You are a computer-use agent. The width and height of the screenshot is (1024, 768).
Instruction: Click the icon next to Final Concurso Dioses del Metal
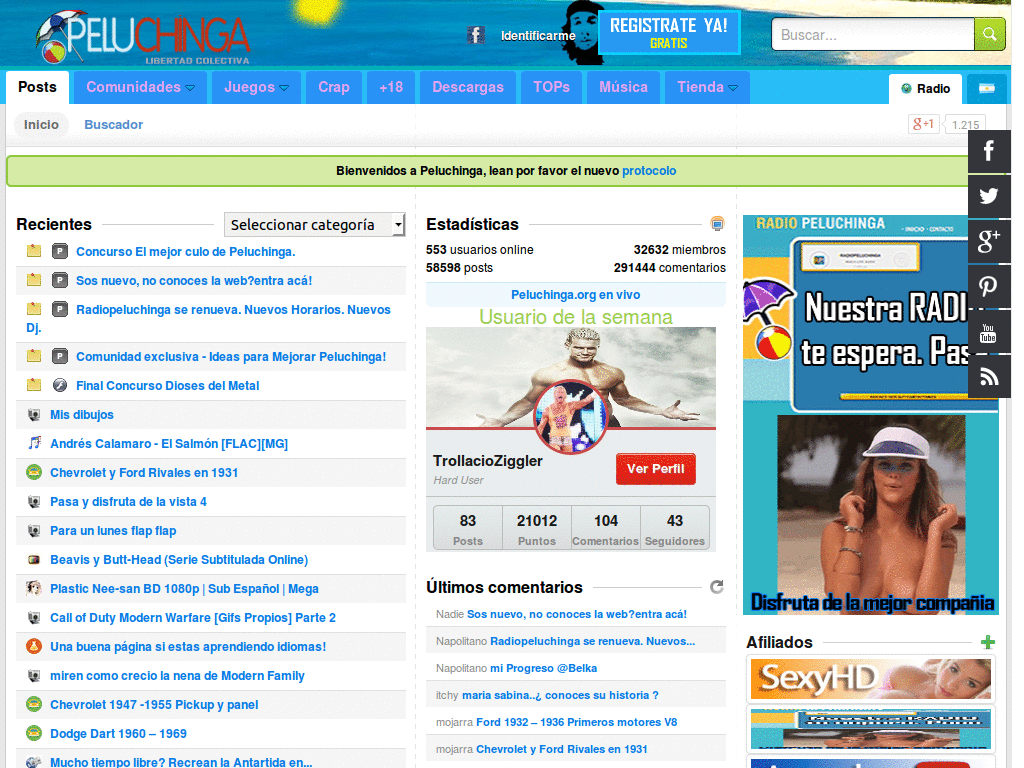point(60,385)
